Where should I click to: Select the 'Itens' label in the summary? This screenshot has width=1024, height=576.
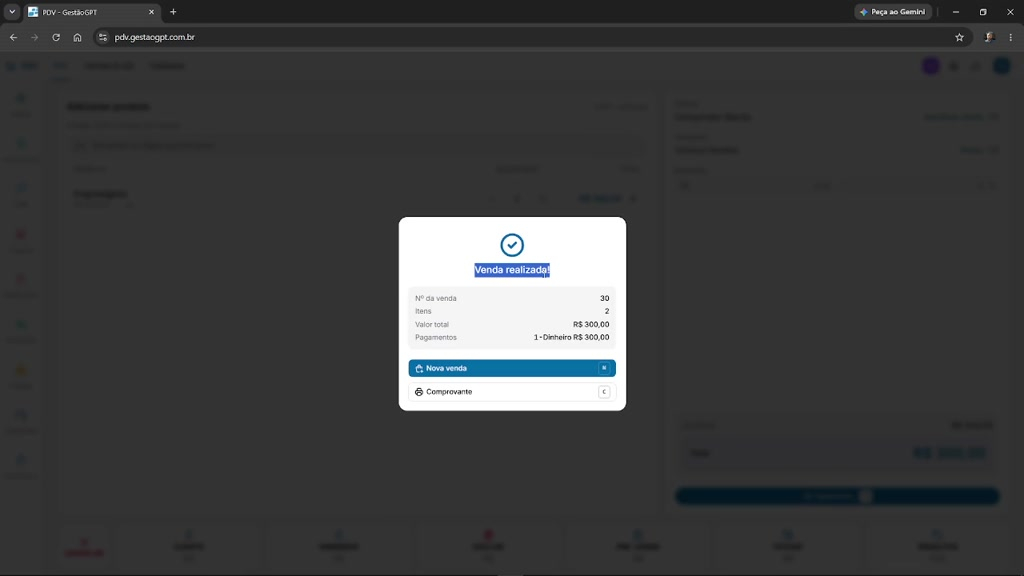tap(423, 312)
